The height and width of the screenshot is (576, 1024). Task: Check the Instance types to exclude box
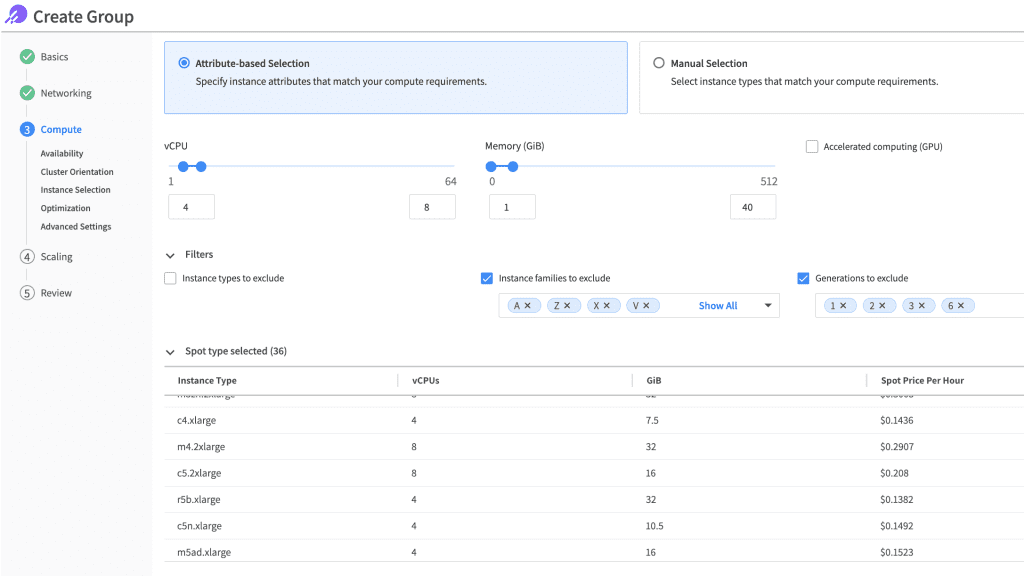point(170,278)
